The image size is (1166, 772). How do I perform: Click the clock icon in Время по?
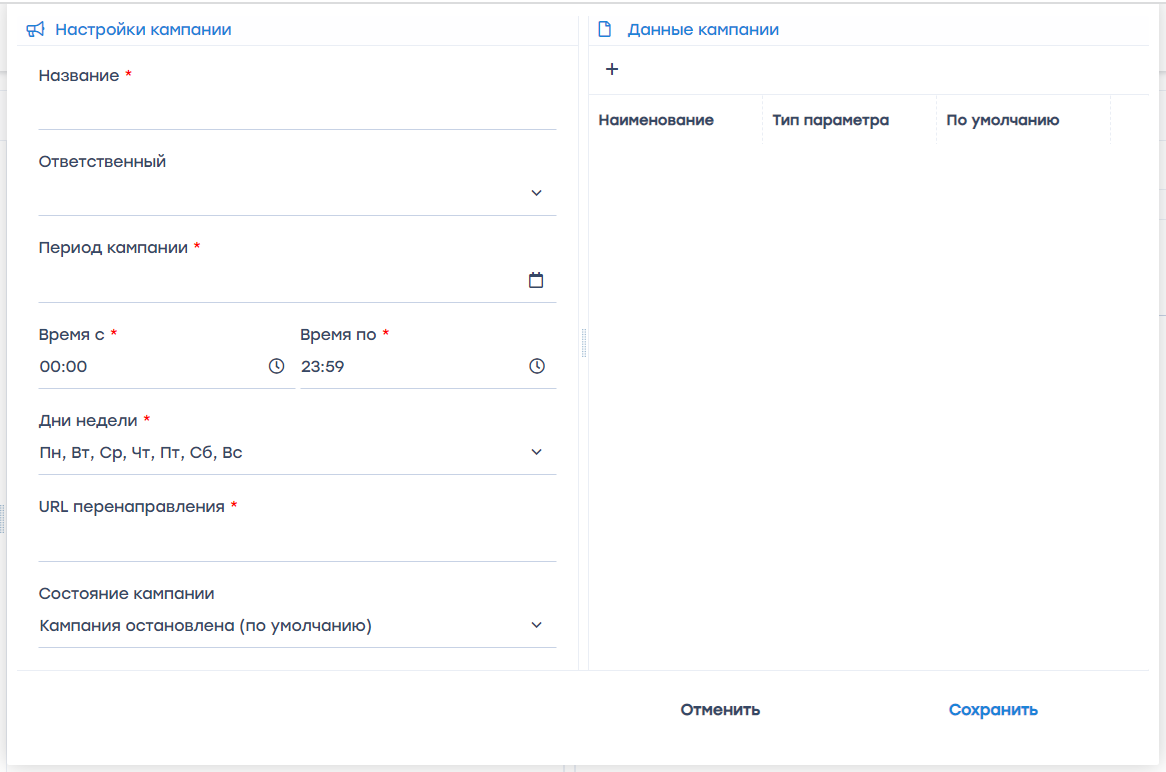pyautogui.click(x=537, y=366)
